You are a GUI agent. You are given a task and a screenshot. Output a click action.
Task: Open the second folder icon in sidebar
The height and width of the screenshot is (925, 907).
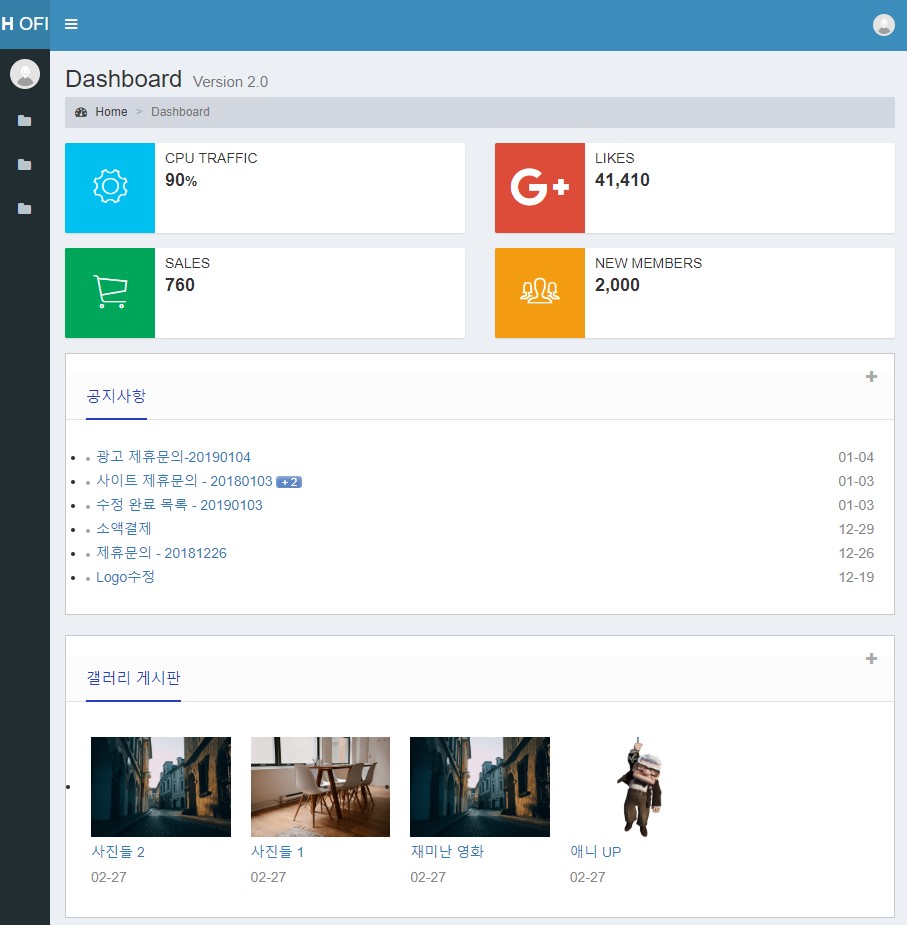(x=24, y=165)
